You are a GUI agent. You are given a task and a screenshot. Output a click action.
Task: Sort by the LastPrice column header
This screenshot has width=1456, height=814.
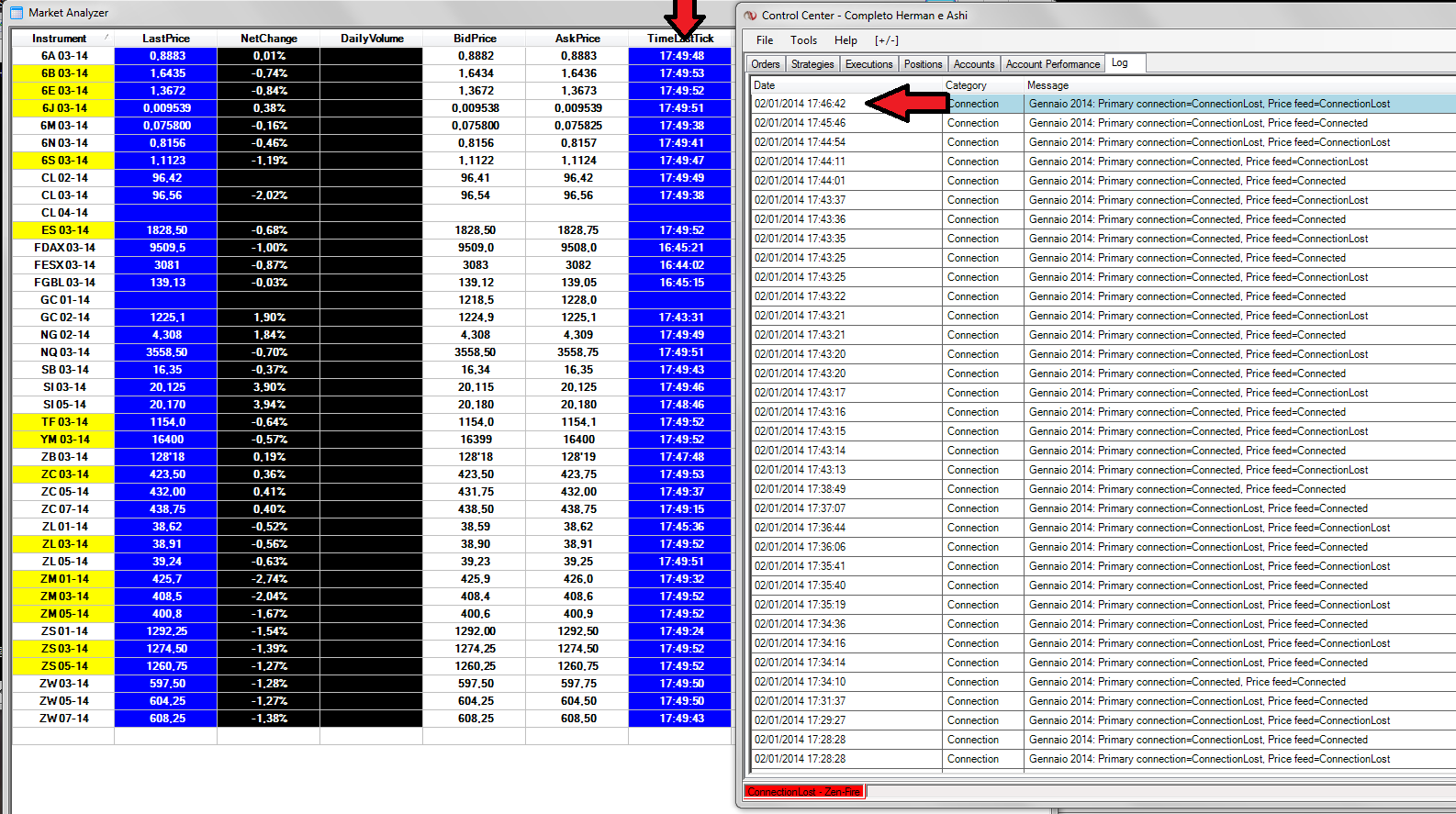tap(166, 39)
